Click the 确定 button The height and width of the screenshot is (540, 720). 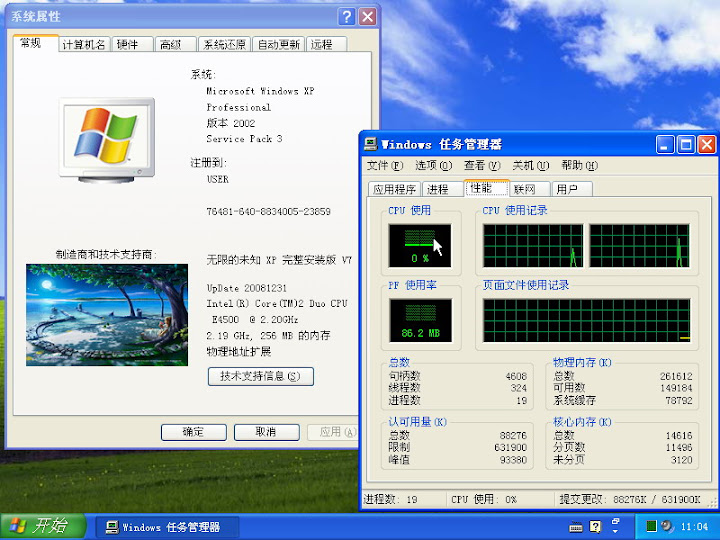click(x=193, y=432)
